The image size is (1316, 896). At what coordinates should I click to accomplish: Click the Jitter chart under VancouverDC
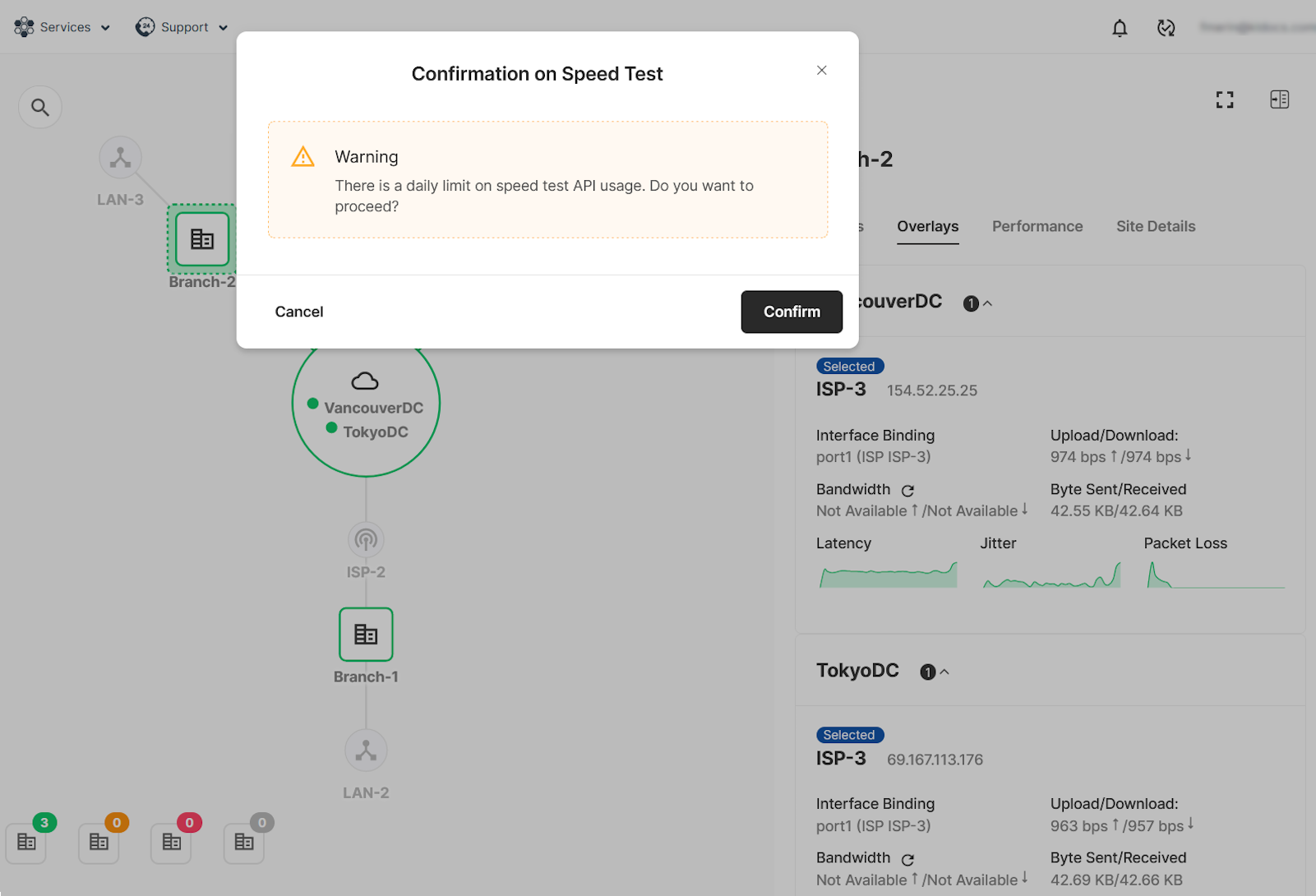click(x=1052, y=575)
